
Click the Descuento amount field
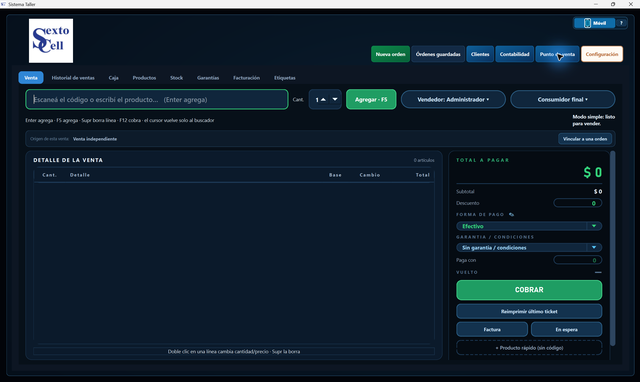pos(578,203)
